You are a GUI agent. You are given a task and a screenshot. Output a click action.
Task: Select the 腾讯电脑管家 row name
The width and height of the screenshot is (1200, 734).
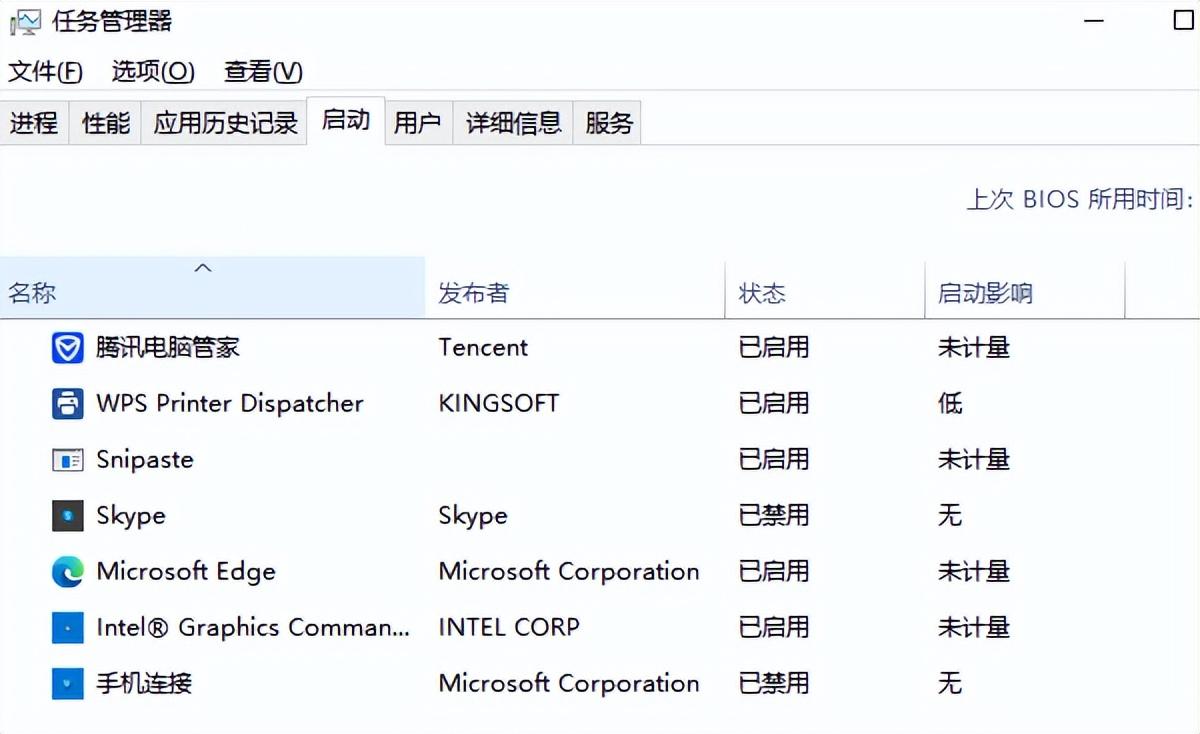click(168, 348)
